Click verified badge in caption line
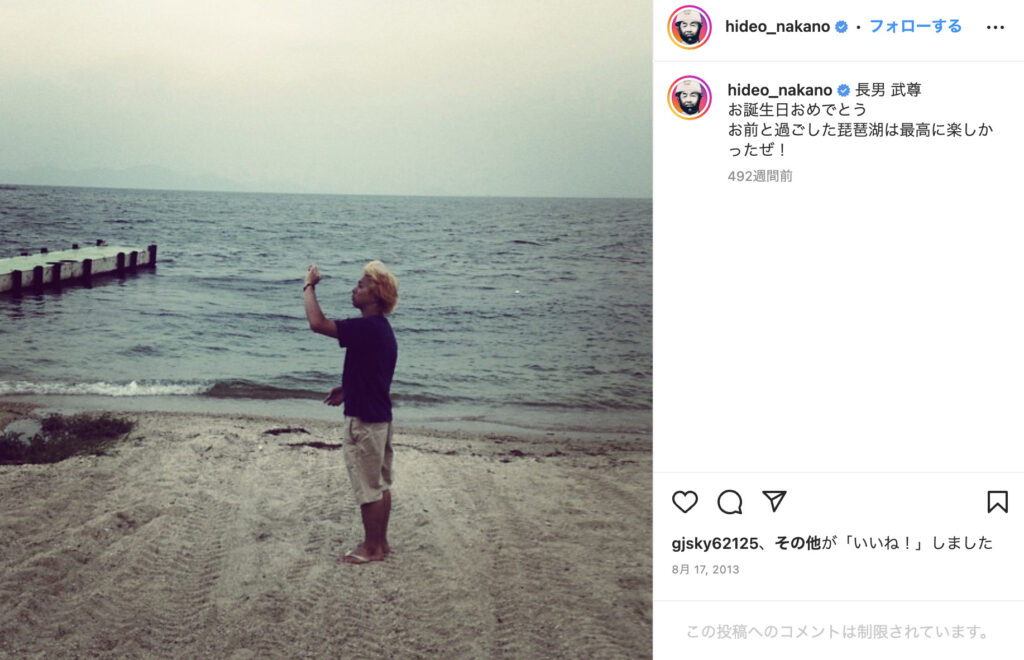 coord(844,90)
